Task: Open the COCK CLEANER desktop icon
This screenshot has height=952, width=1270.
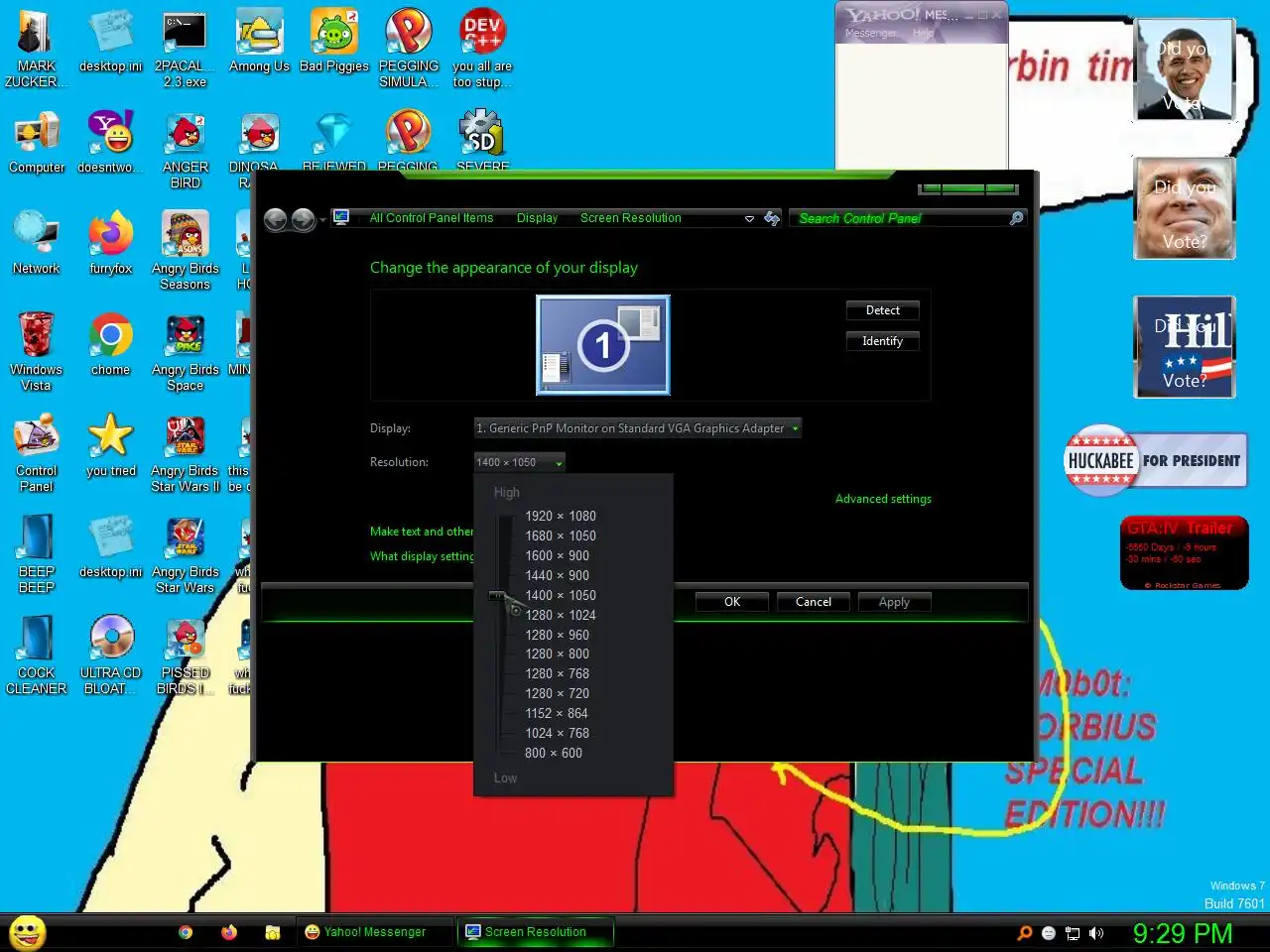Action: click(36, 655)
